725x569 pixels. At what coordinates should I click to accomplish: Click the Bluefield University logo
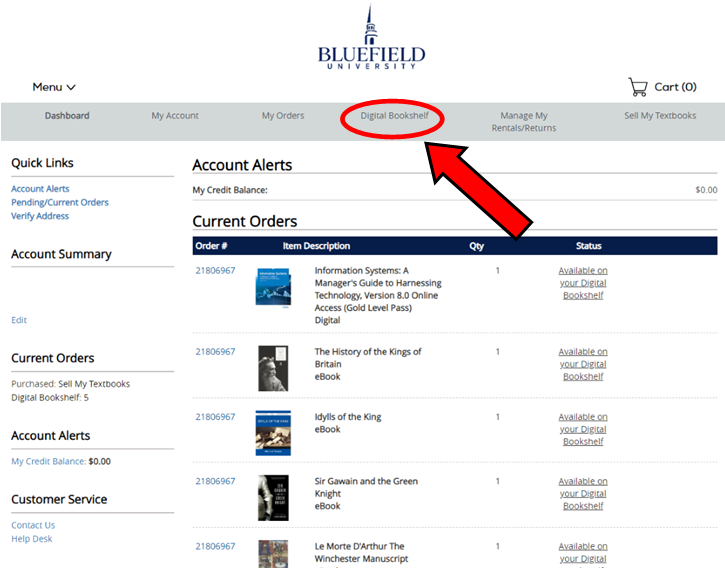(371, 37)
